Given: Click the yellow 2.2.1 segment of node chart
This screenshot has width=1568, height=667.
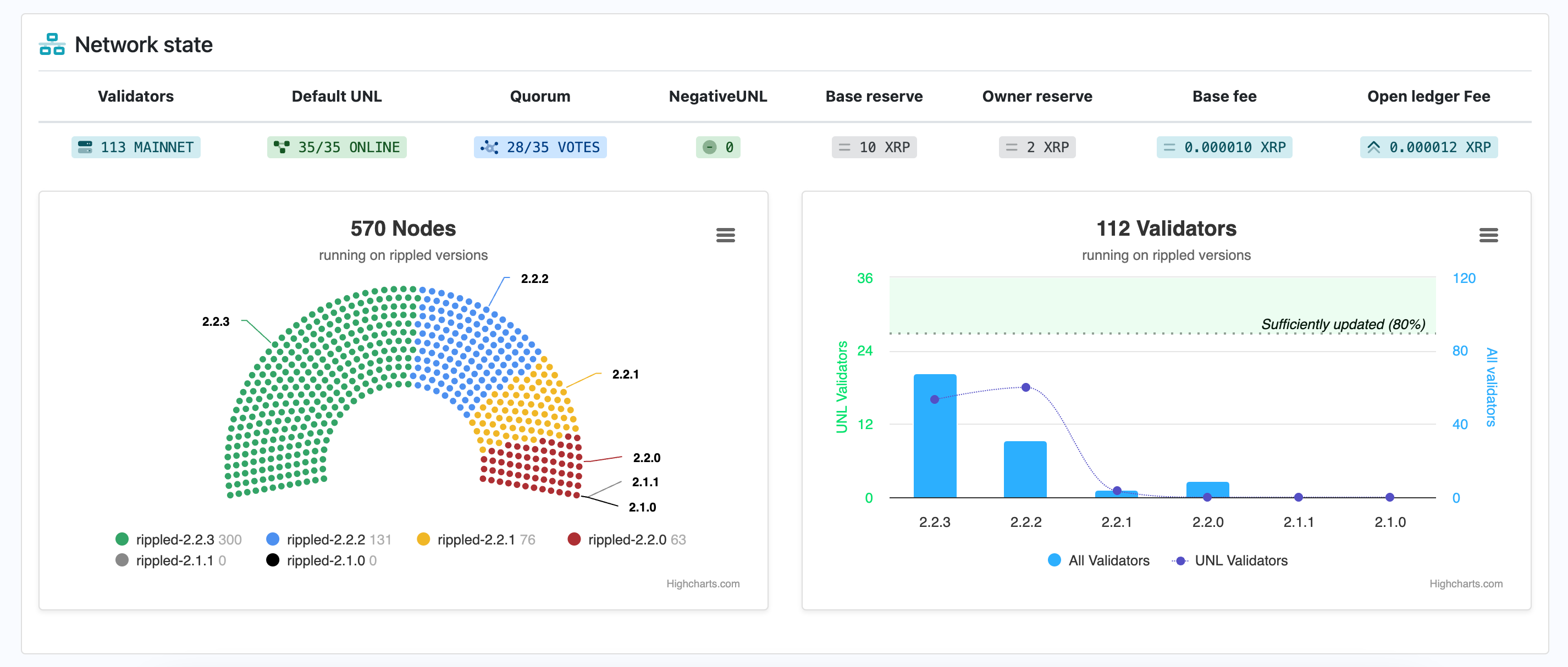Looking at the screenshot, I should 527,404.
